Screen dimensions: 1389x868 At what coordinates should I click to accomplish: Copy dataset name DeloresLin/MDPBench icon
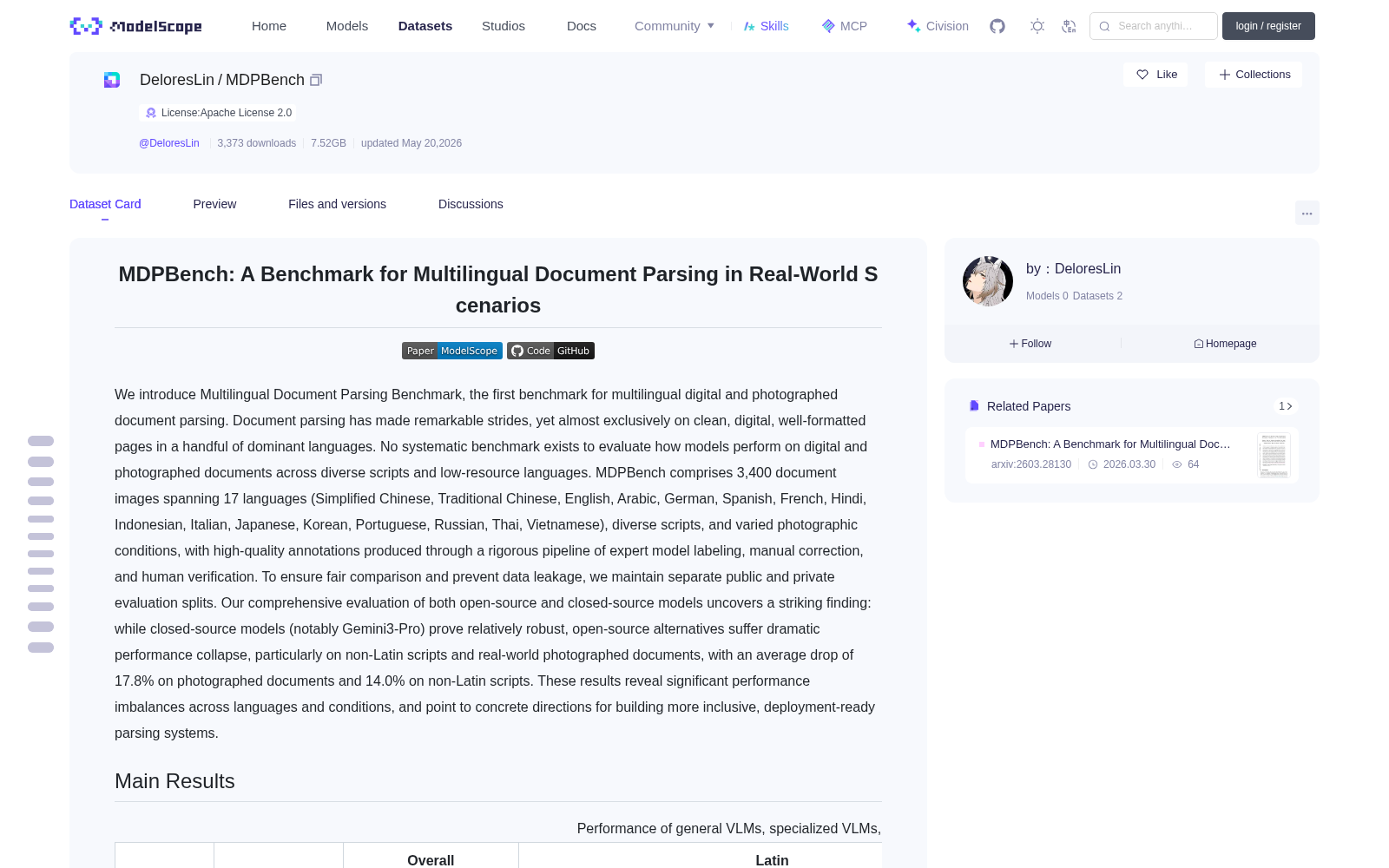pyautogui.click(x=316, y=80)
